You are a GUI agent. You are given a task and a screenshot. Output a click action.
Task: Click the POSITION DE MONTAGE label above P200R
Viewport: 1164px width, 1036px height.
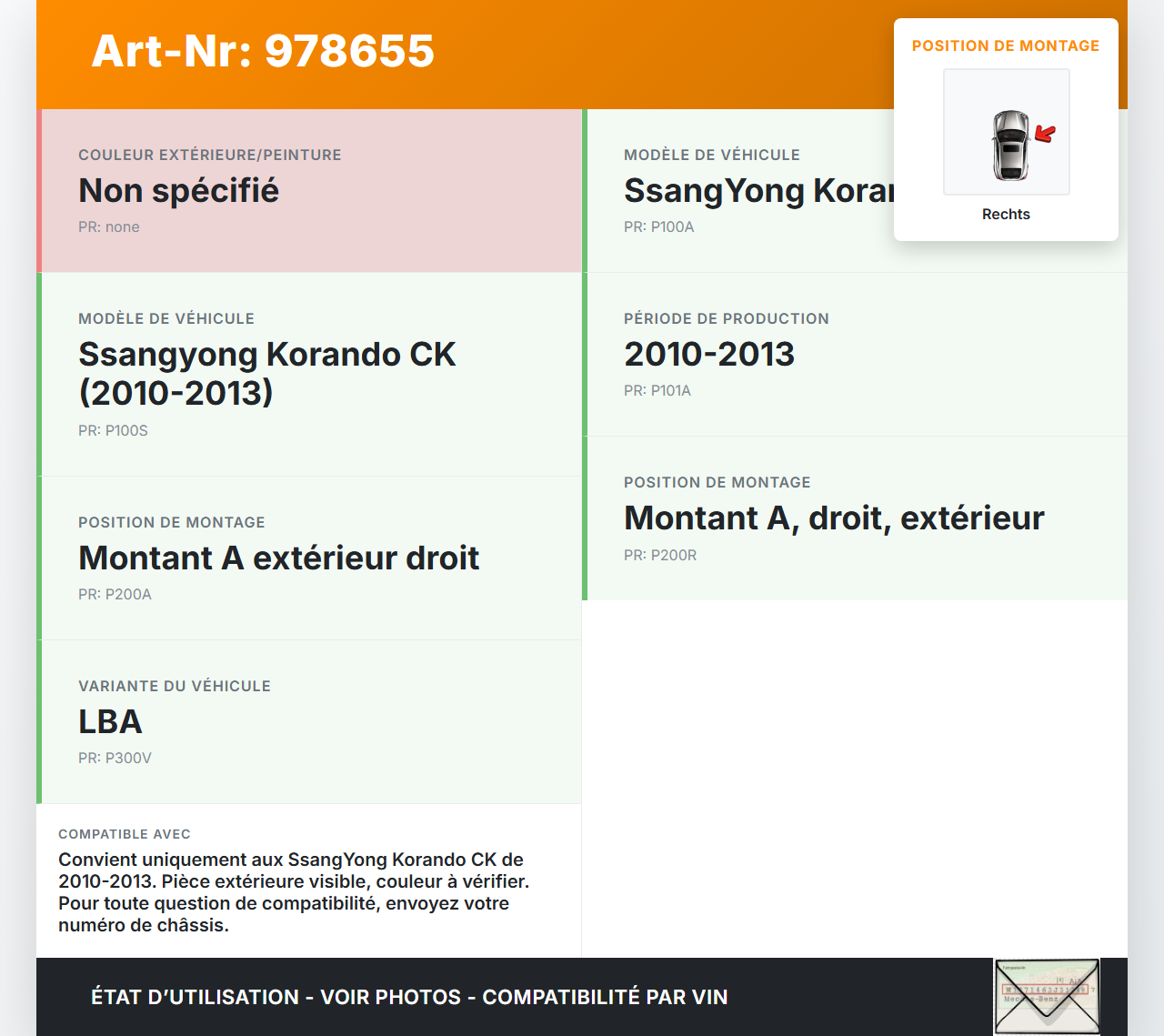tap(717, 482)
